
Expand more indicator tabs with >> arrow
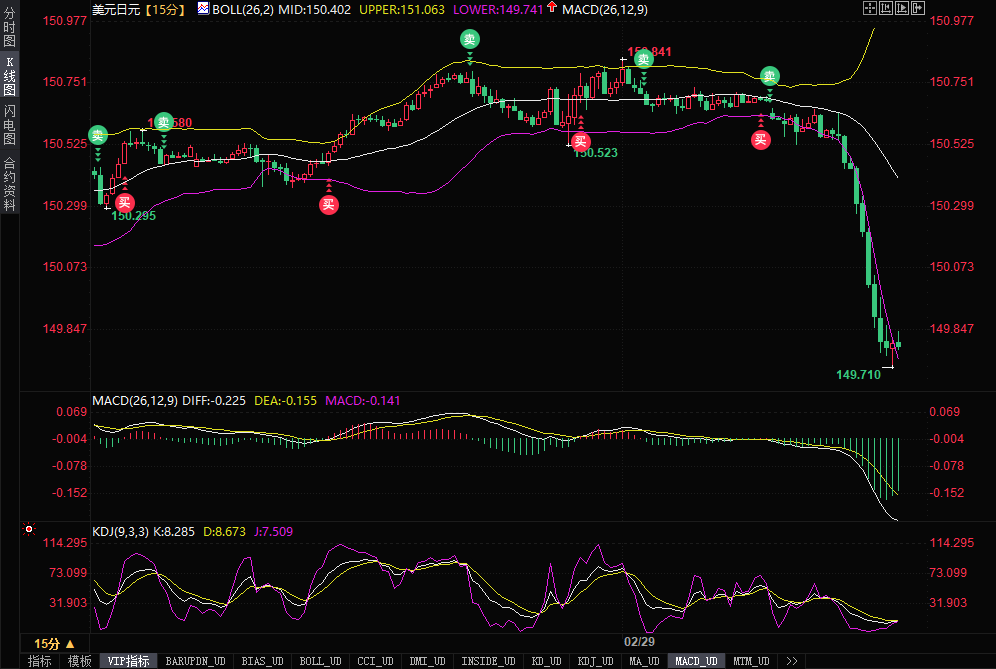click(x=792, y=661)
